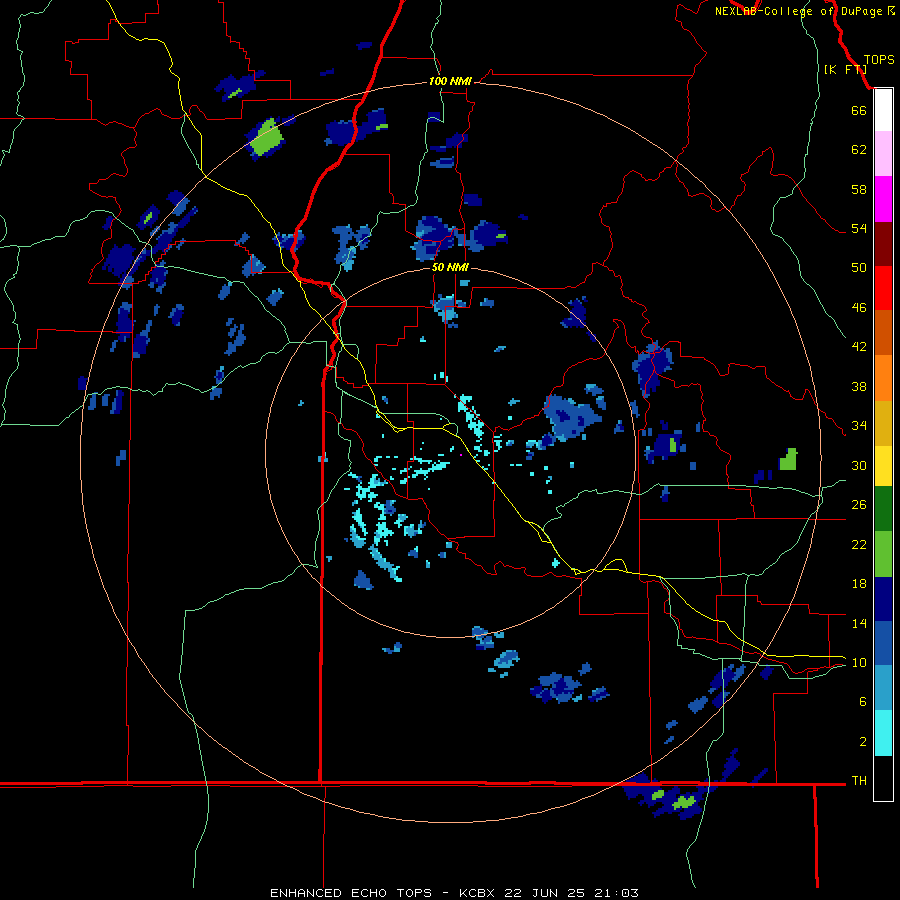900x900 pixels.
Task: Click the magenta scale swatch
Action: click(883, 199)
